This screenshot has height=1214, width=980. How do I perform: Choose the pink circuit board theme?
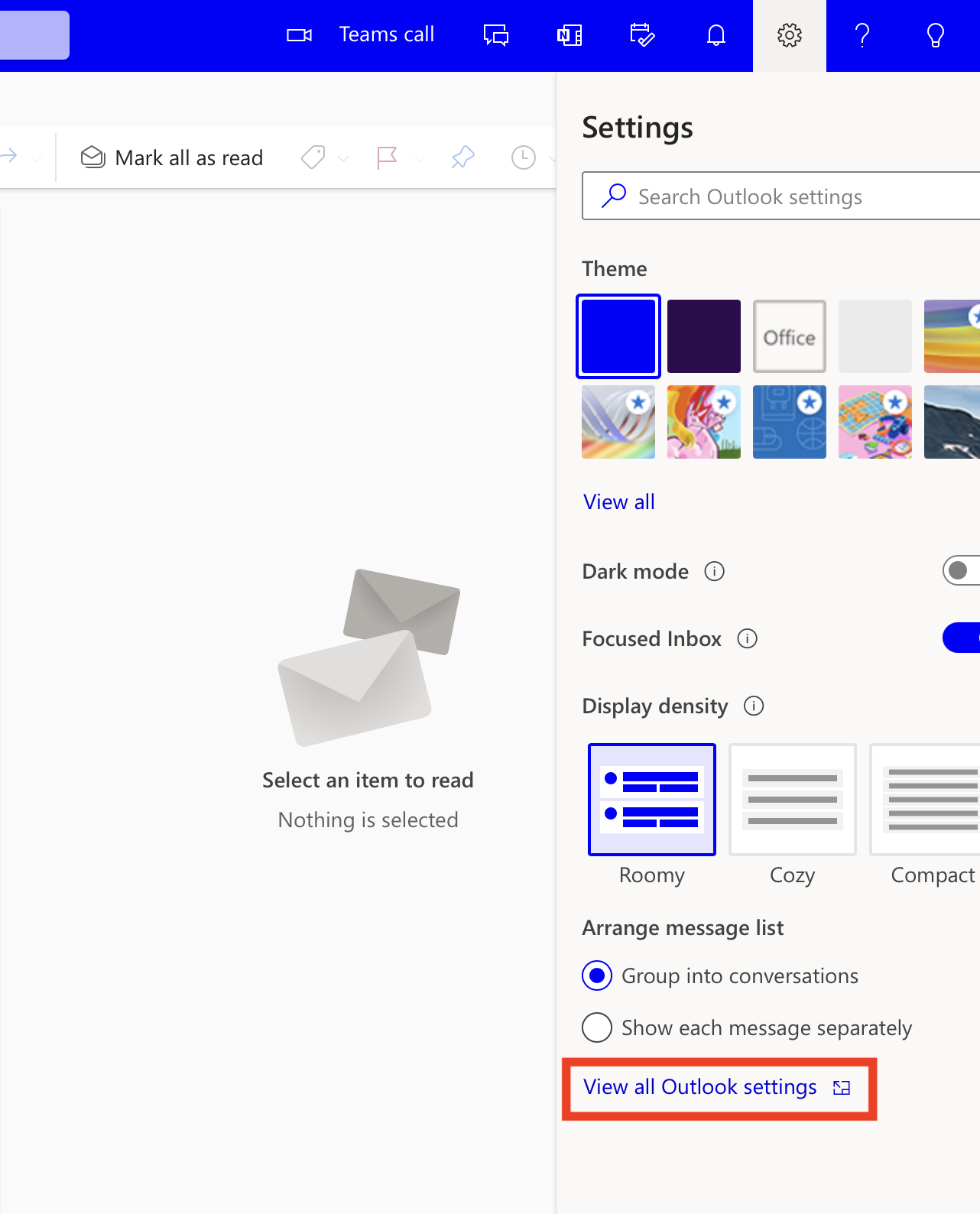(x=875, y=422)
